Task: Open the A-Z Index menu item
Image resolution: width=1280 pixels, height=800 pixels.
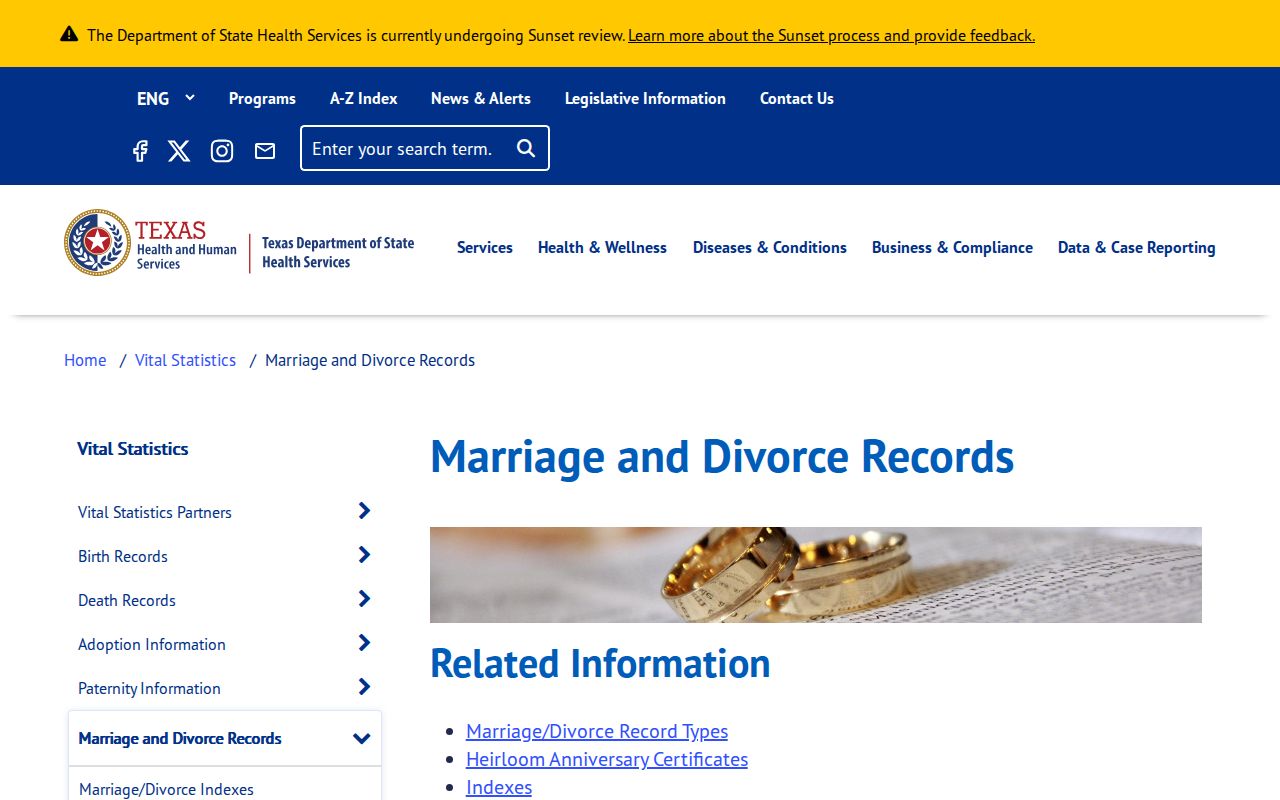Action: point(364,98)
